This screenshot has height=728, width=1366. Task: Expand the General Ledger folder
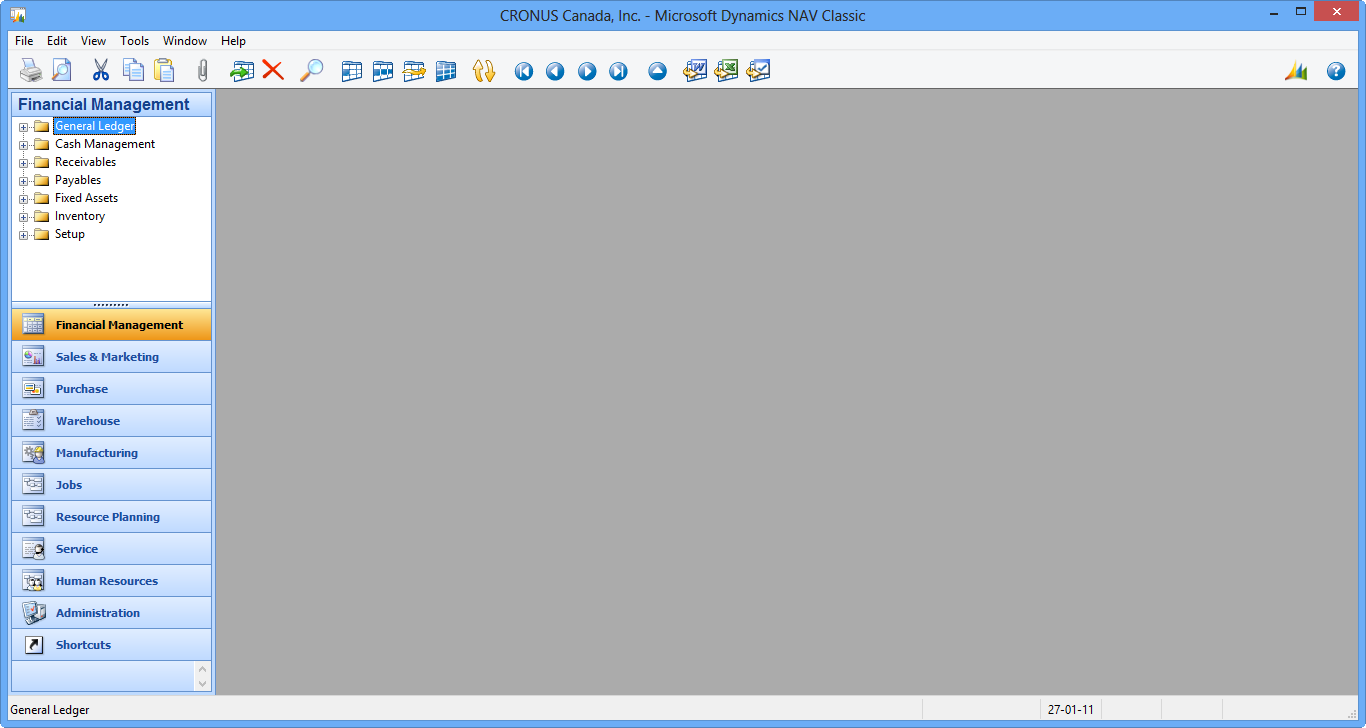click(x=24, y=127)
